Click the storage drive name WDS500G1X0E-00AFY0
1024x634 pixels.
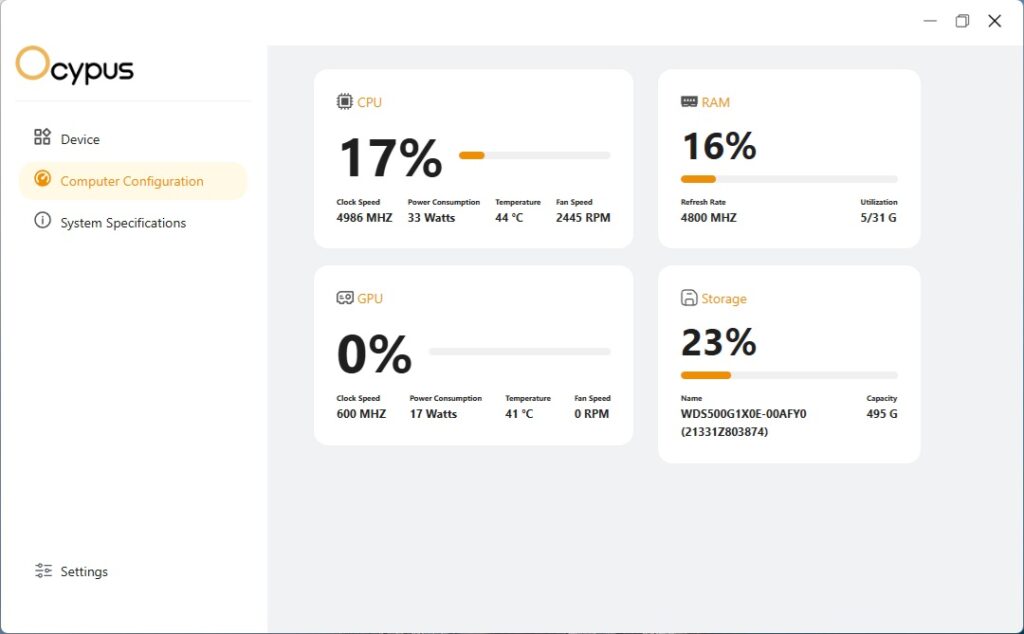tap(743, 414)
